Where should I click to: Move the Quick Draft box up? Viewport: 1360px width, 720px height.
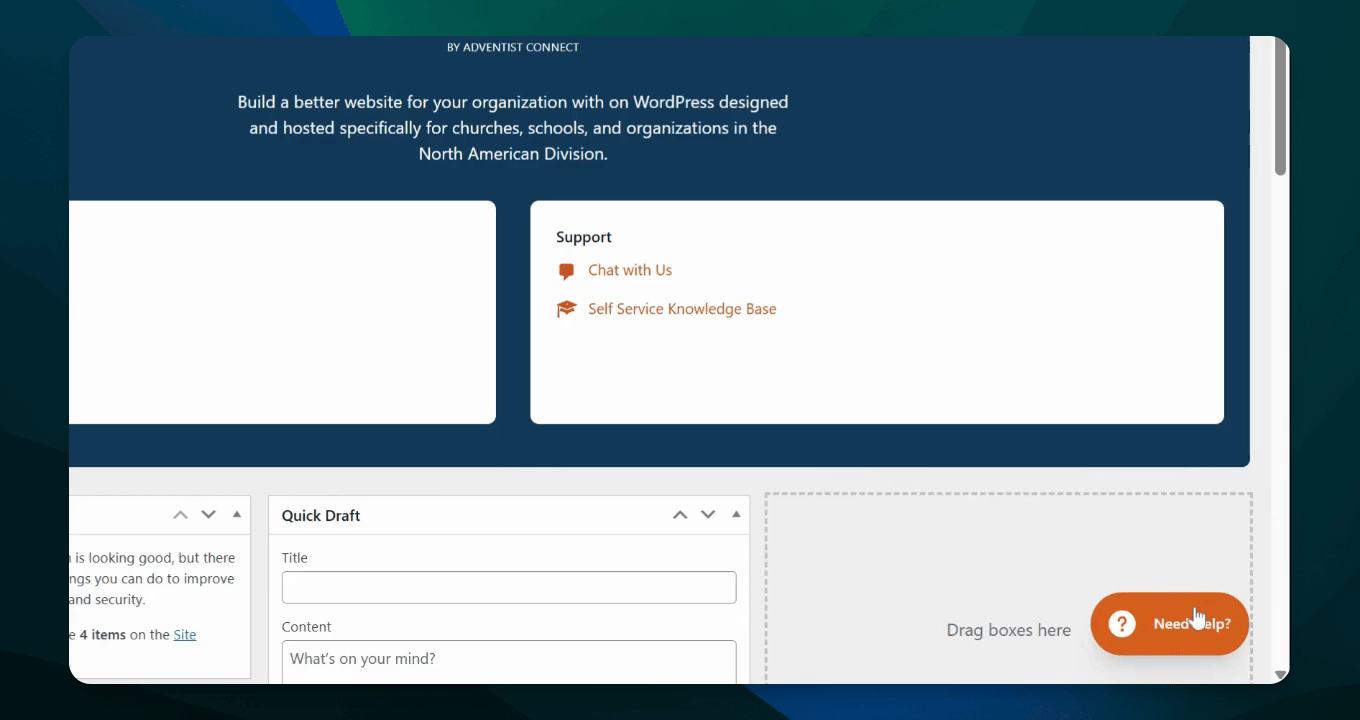680,515
